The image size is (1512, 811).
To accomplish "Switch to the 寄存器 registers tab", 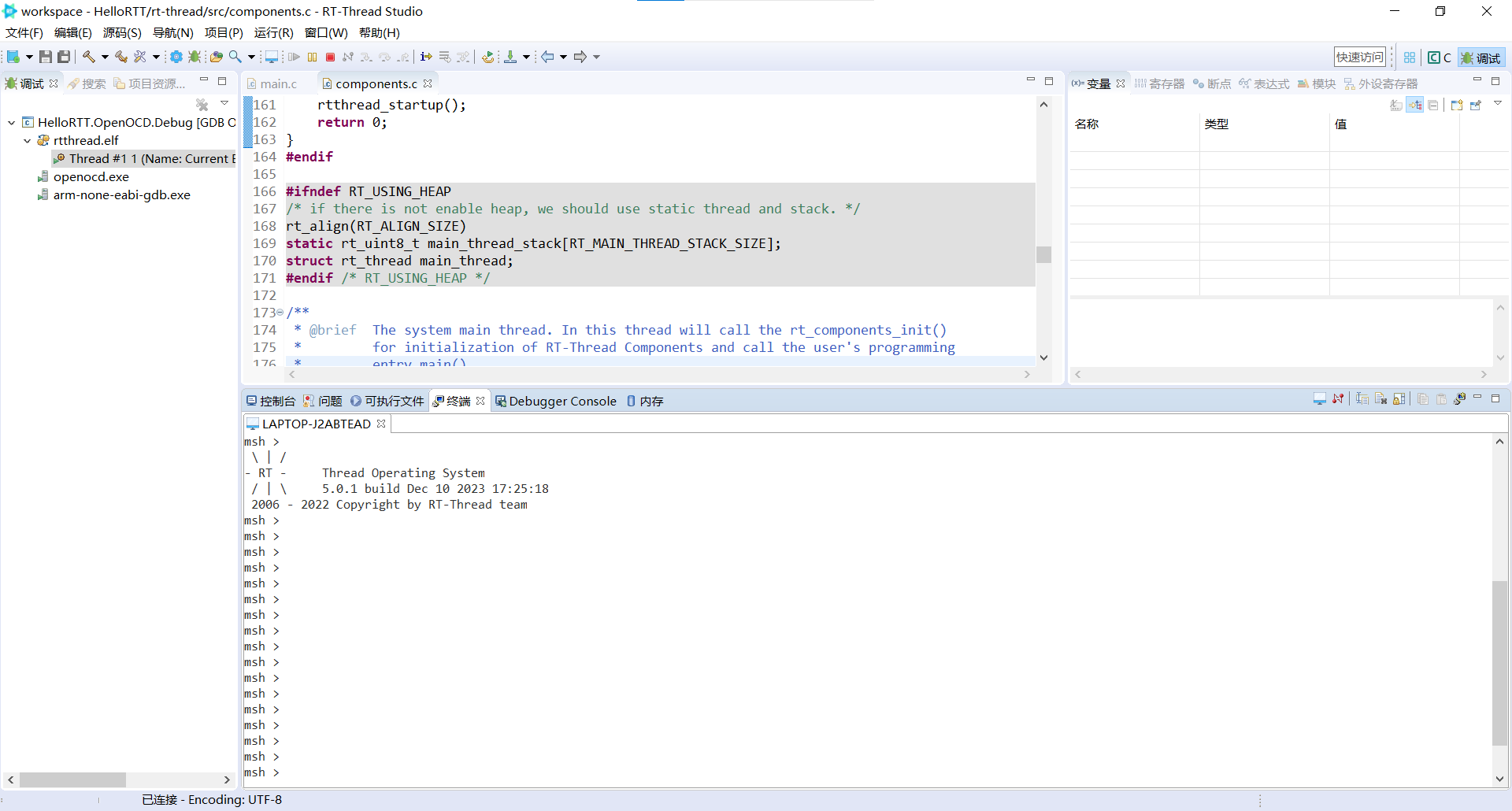I will tap(1159, 83).
